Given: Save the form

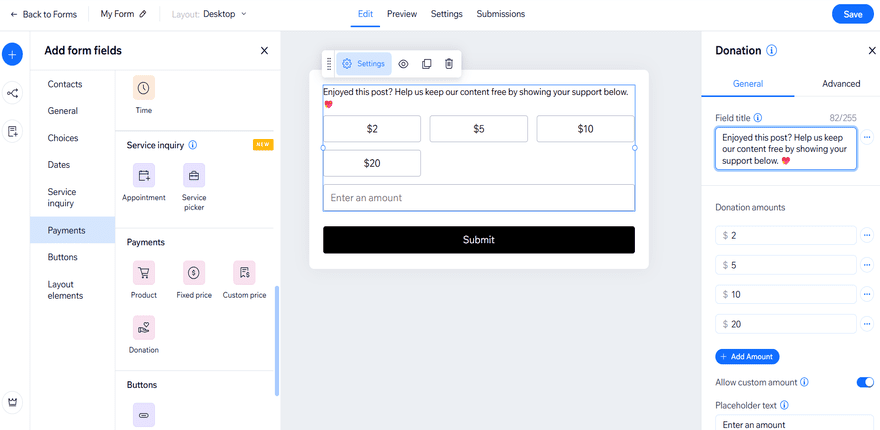Looking at the screenshot, I should 852,14.
